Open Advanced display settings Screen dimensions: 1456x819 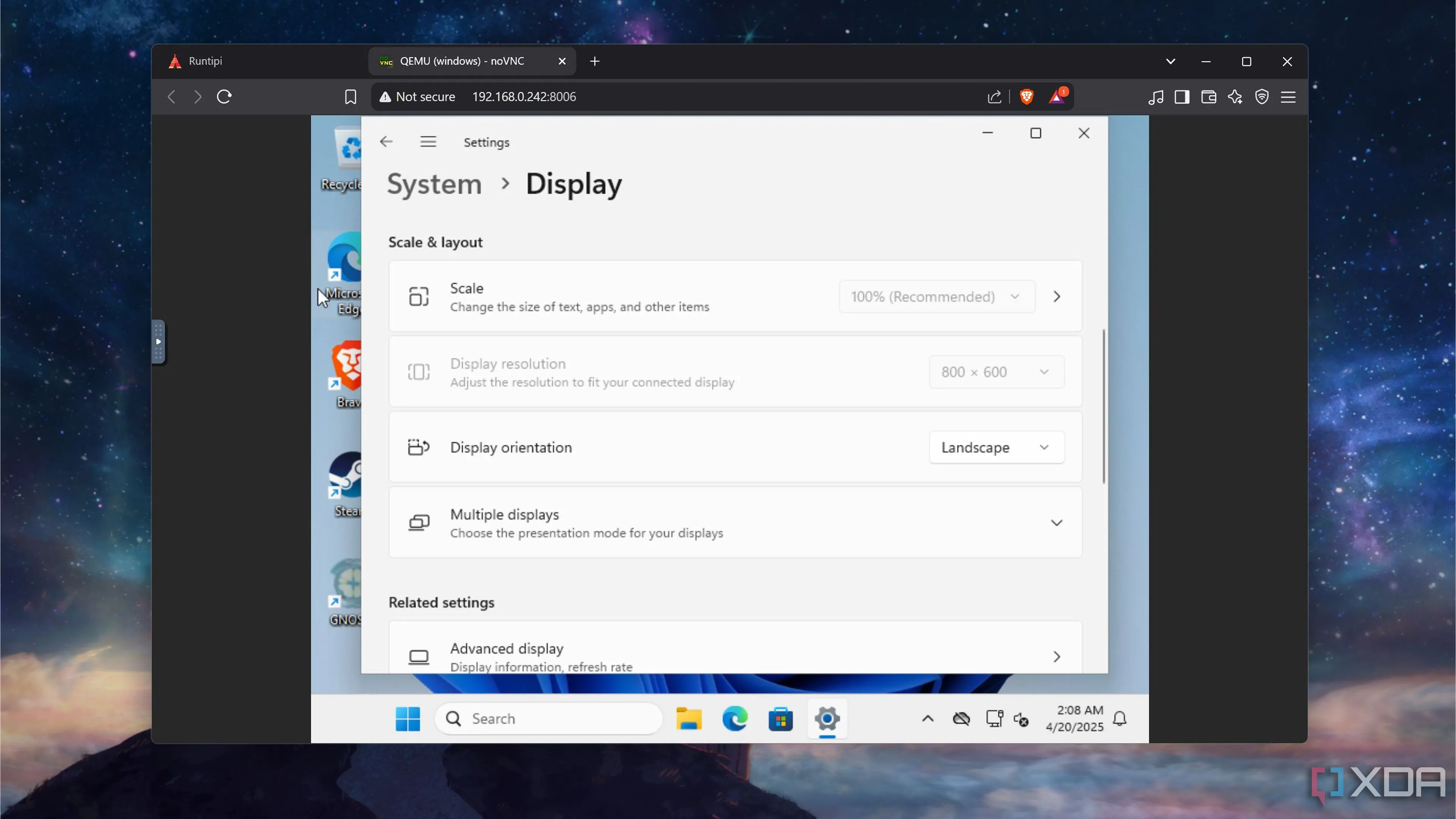coord(735,648)
